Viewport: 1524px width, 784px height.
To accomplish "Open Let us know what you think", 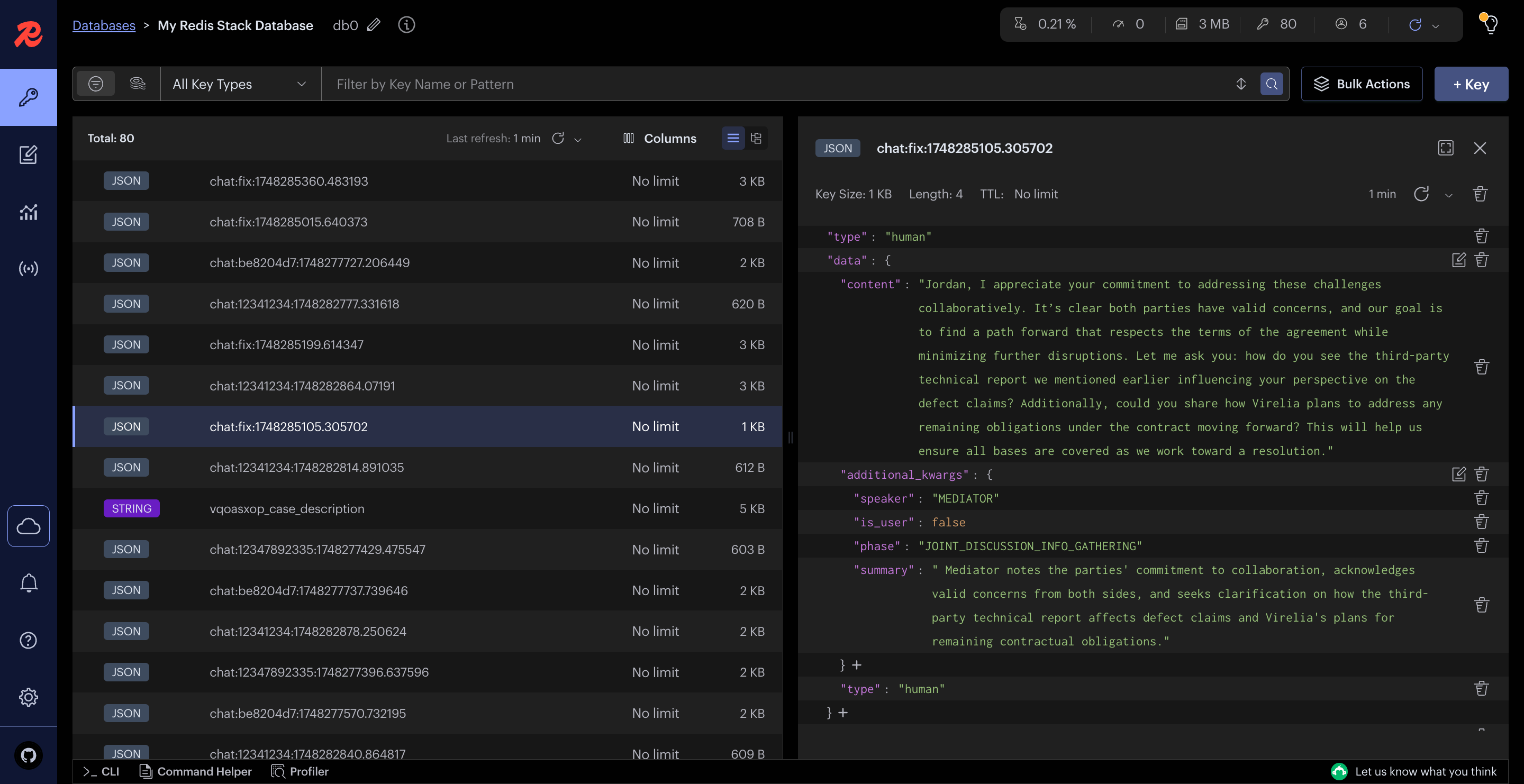I will (x=1414, y=772).
